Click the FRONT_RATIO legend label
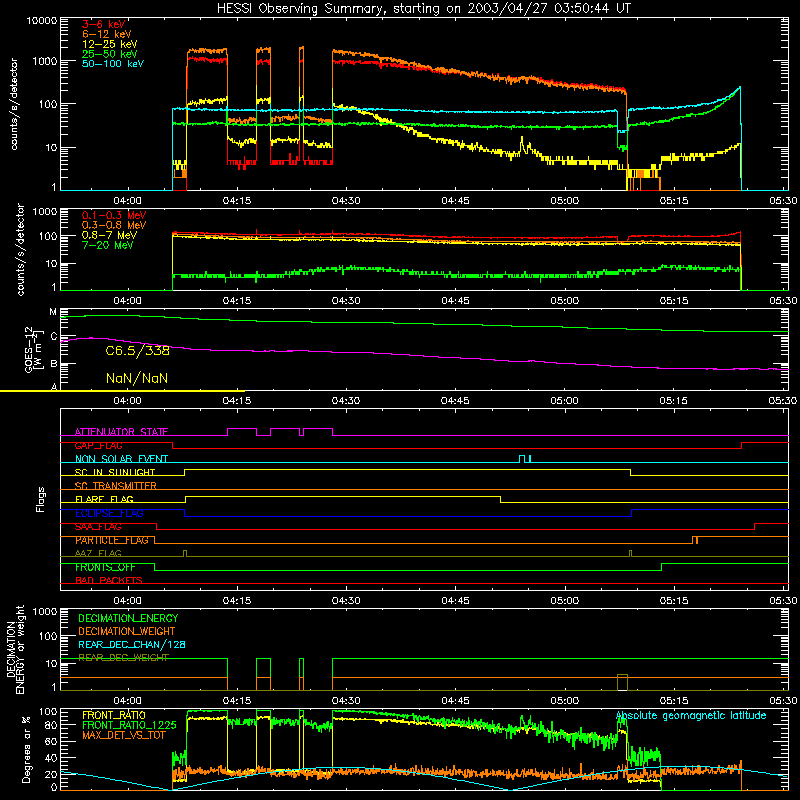Screen dimensions: 800x800 114,715
